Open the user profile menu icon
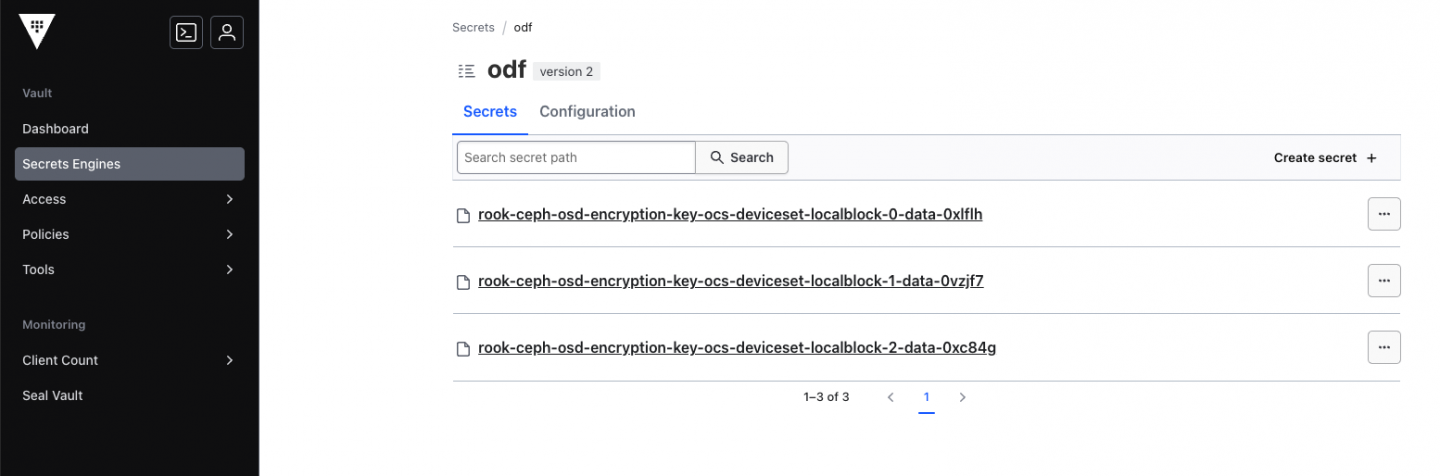The image size is (1440, 476). pyautogui.click(x=227, y=32)
